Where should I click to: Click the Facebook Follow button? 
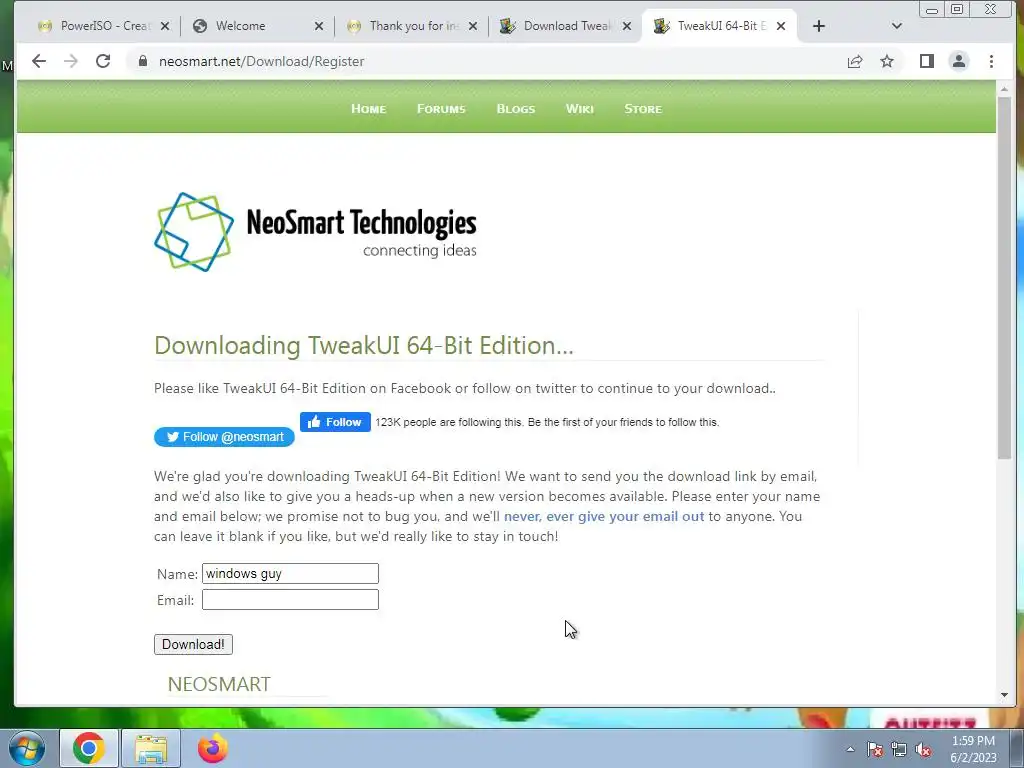coord(335,423)
